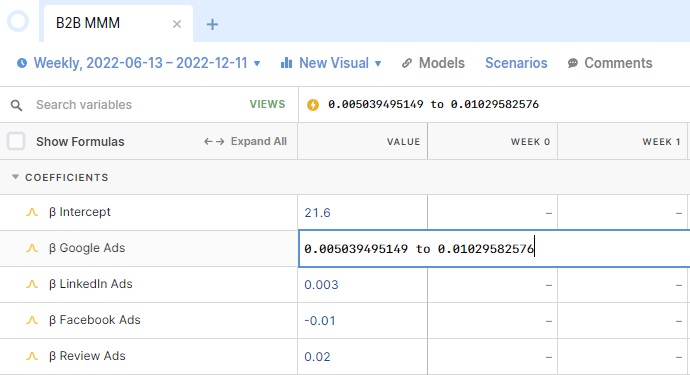Click the β Facebook Ads distribution icon
The height and width of the screenshot is (375, 690).
click(x=32, y=320)
